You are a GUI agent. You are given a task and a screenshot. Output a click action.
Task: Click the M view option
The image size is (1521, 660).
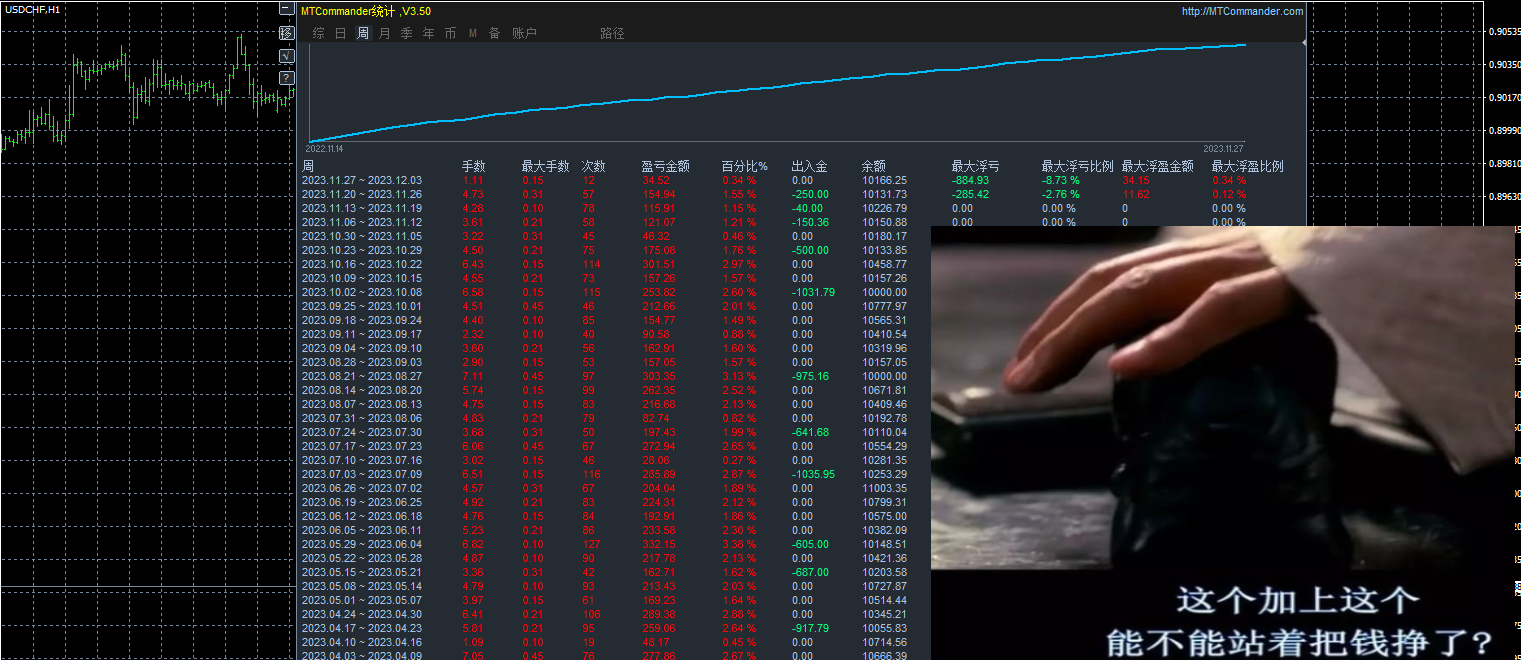[472, 32]
